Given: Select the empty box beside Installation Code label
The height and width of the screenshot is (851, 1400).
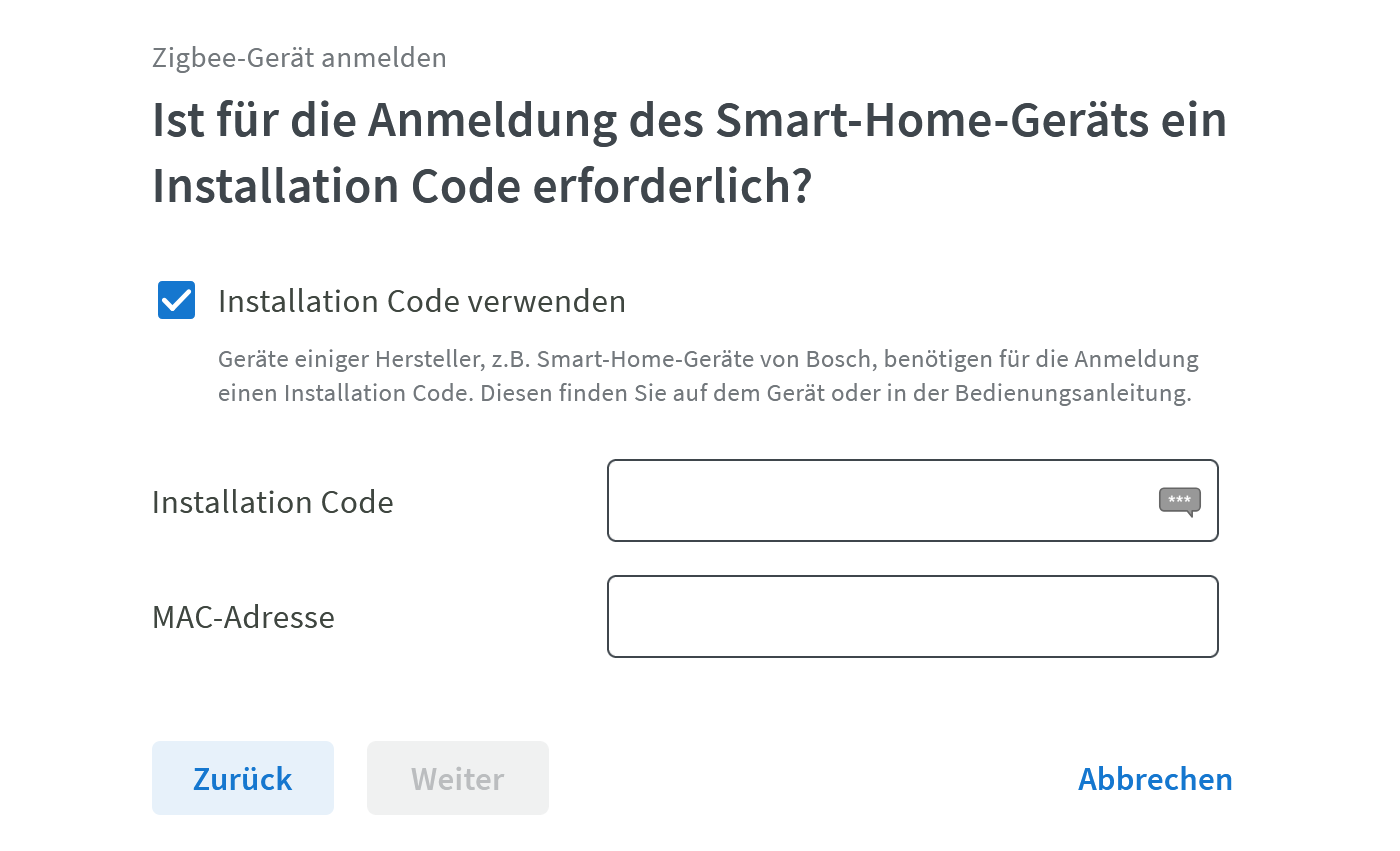Looking at the screenshot, I should (880, 500).
